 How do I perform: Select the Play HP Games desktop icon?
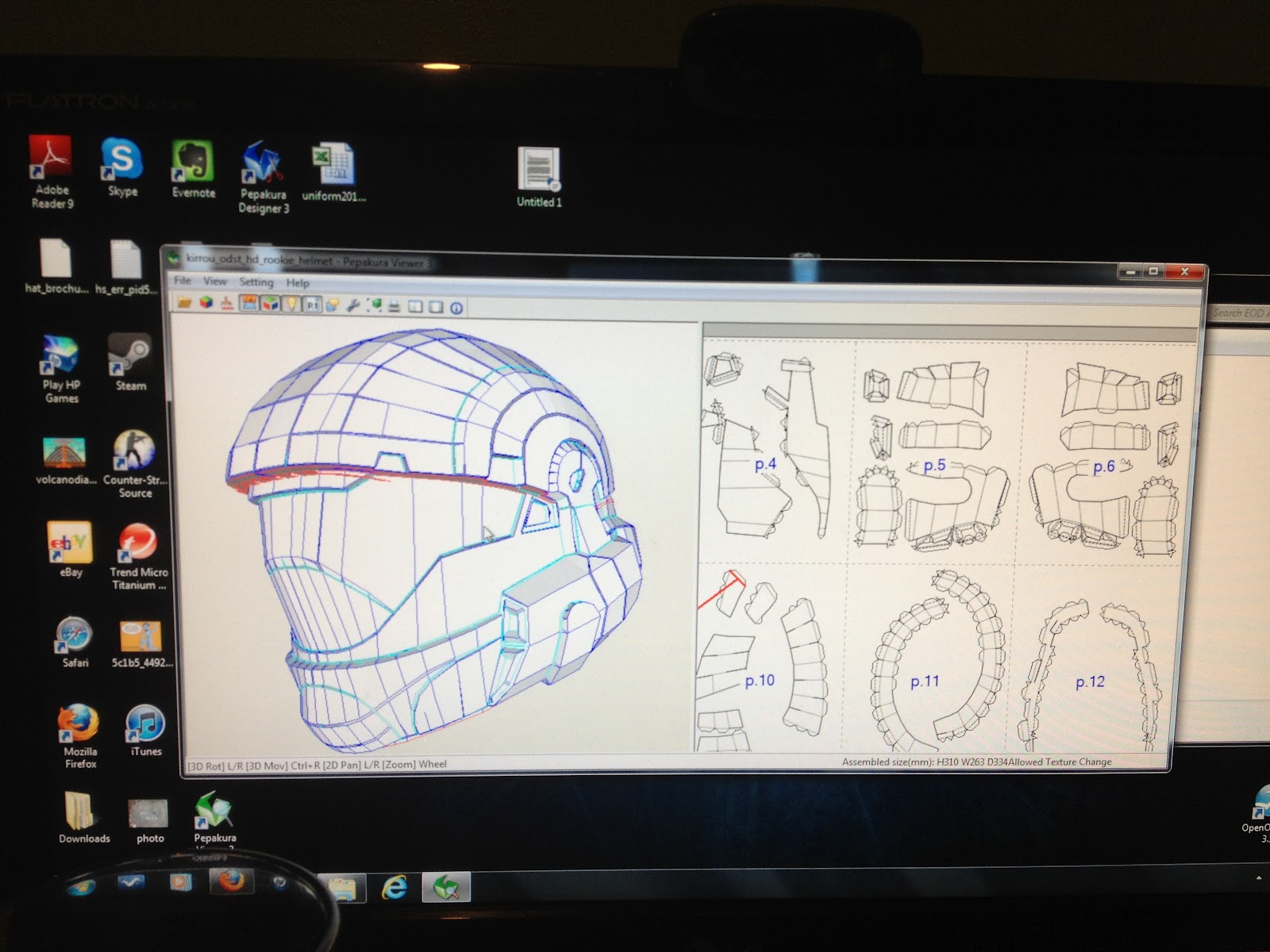point(61,369)
